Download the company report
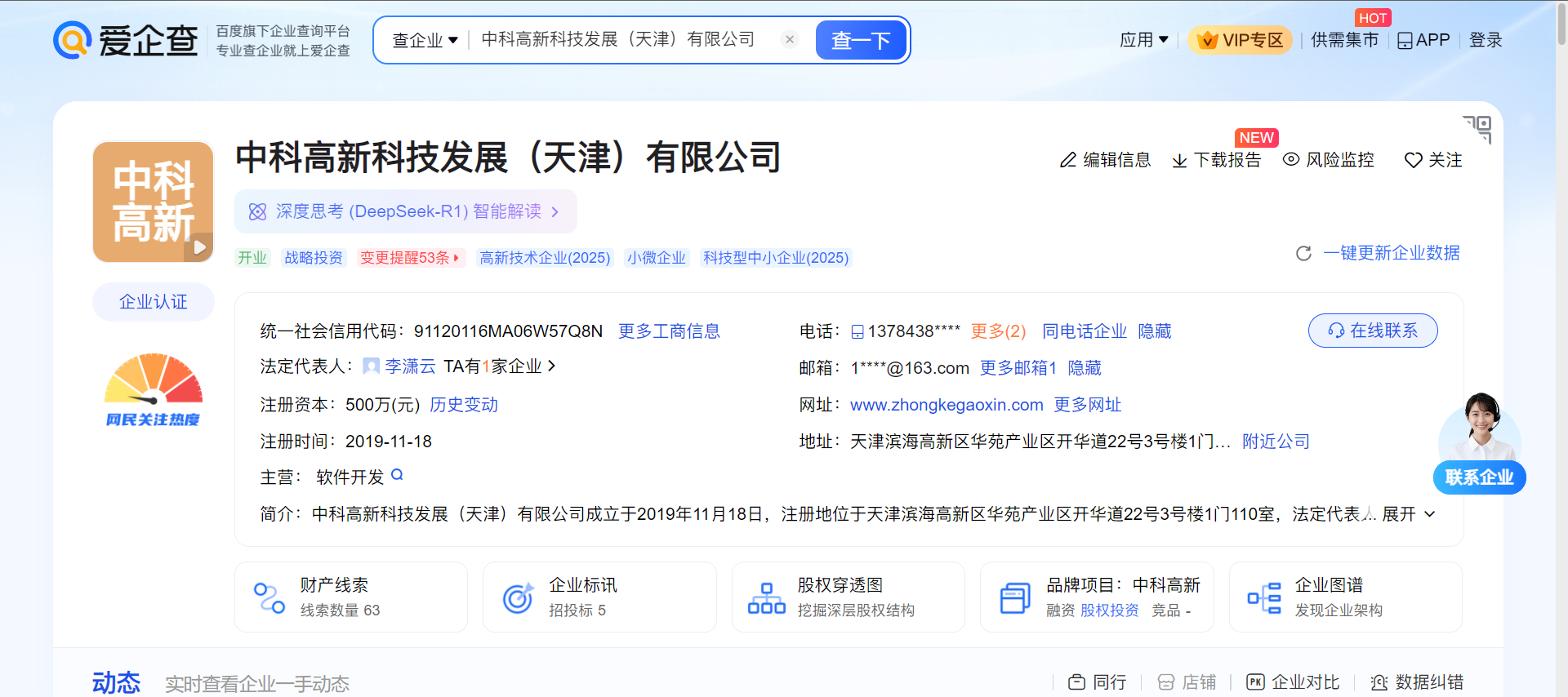This screenshot has height=697, width=1568. pyautogui.click(x=1216, y=160)
